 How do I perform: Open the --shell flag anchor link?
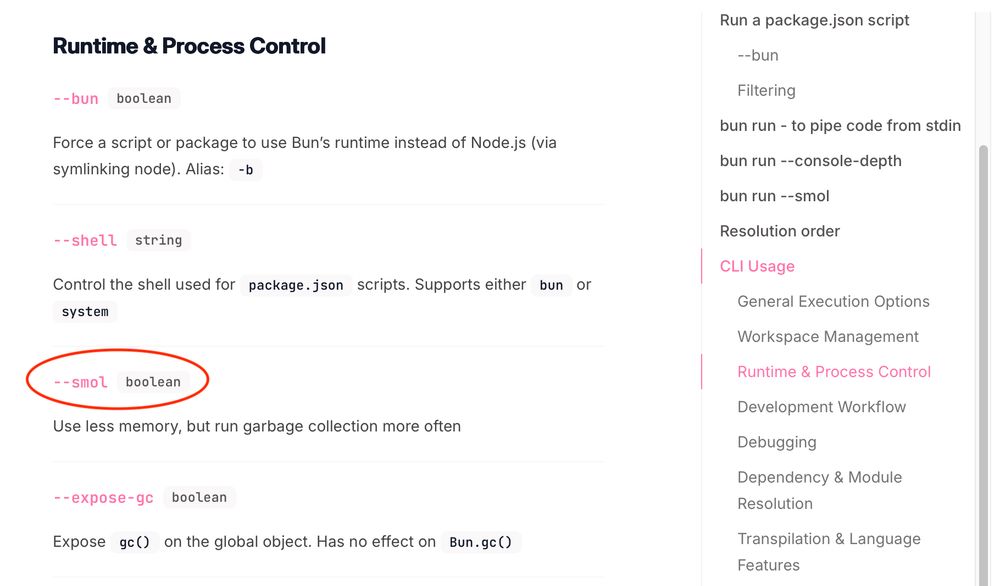pos(84,240)
